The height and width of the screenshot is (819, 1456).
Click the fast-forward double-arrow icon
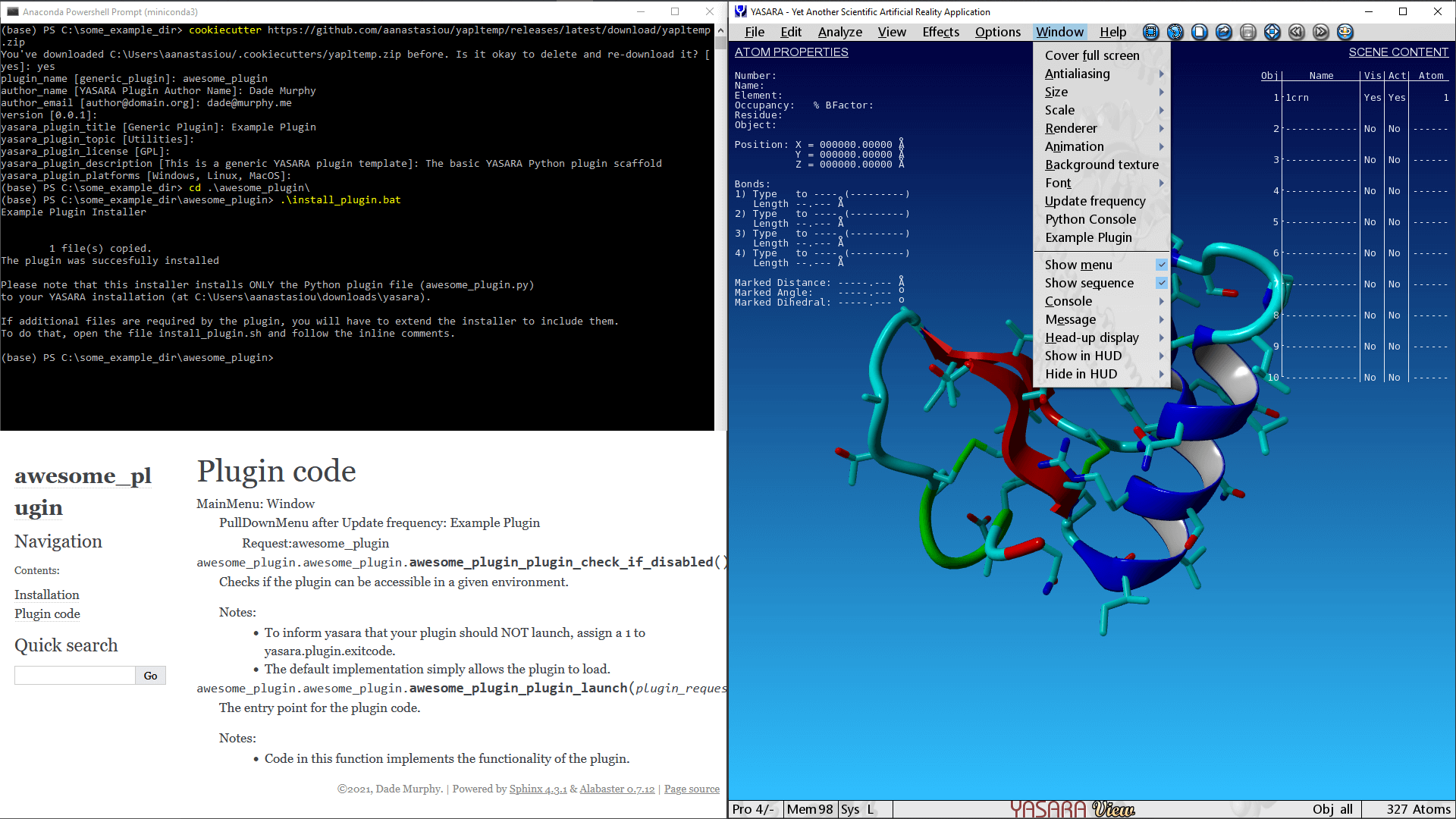[x=1321, y=32]
